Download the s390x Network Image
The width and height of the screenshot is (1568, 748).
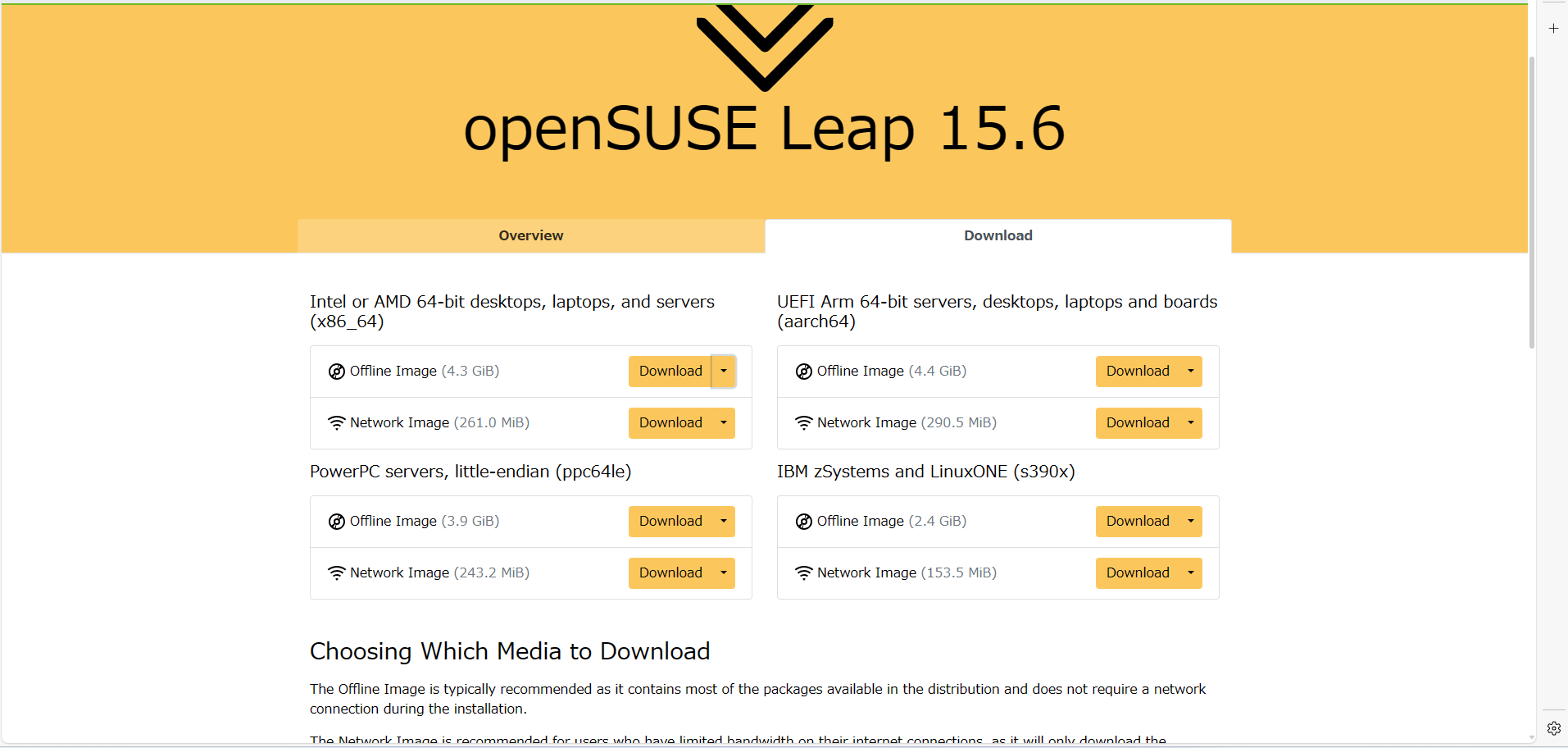1138,572
